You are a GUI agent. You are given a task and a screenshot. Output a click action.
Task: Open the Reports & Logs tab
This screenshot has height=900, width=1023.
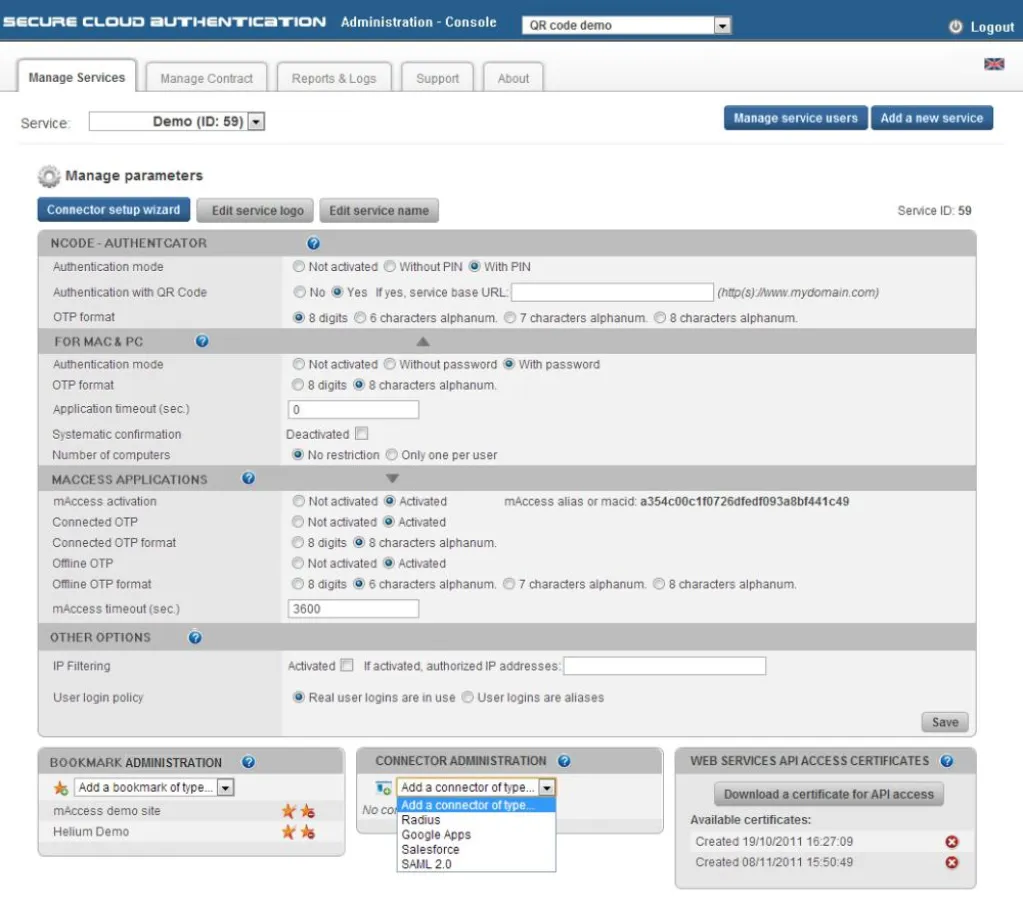tap(333, 76)
